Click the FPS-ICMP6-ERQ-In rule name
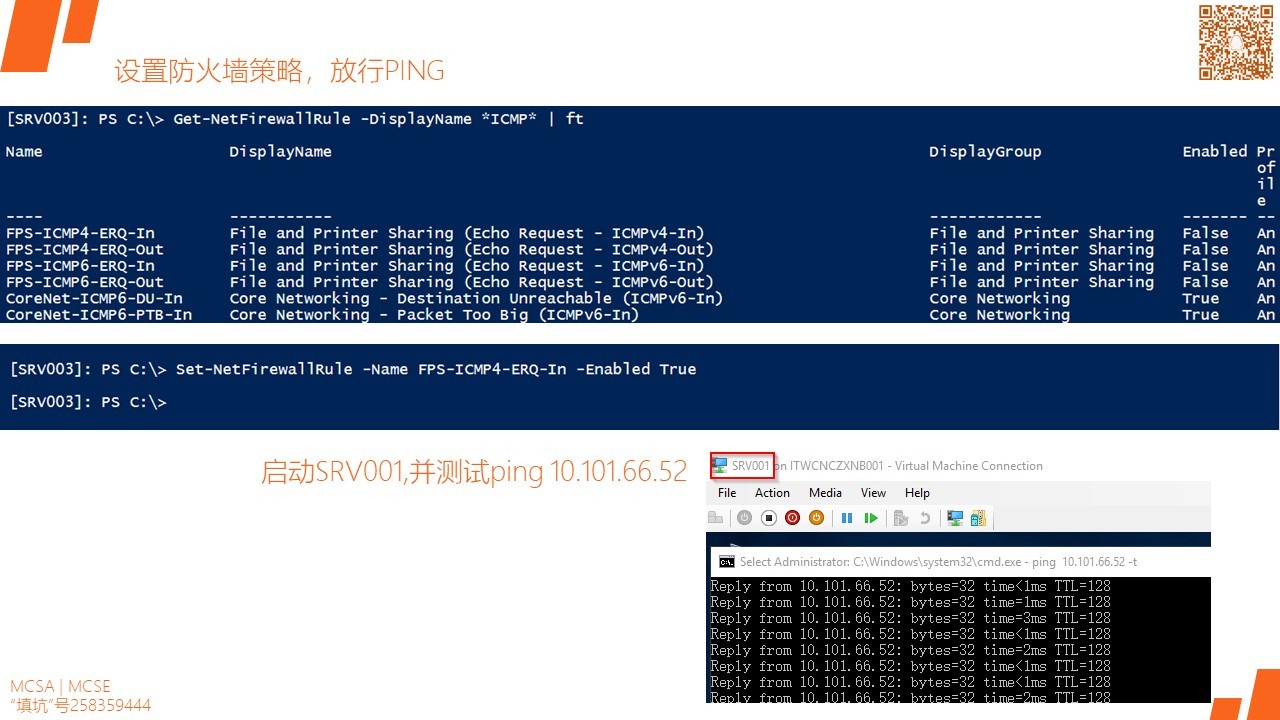This screenshot has height=720, width=1280. click(x=80, y=266)
